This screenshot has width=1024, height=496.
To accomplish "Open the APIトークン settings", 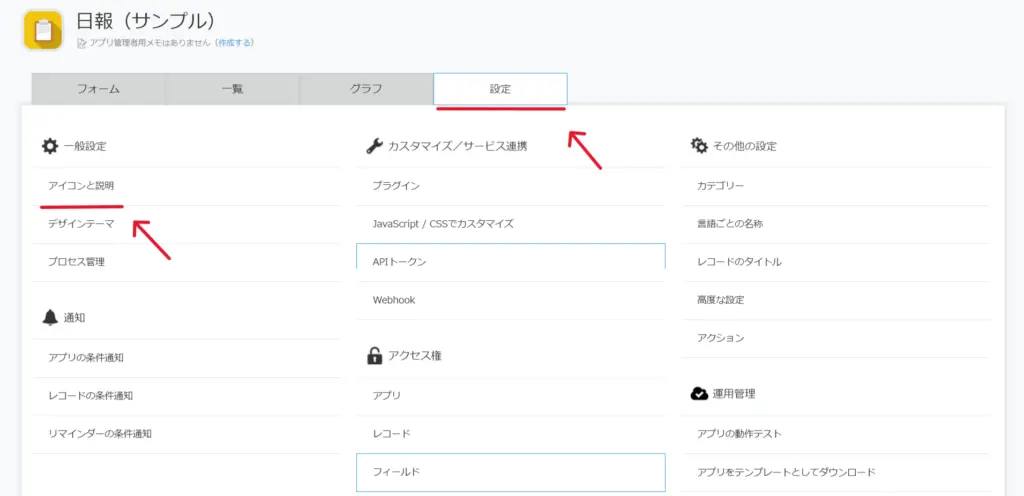I will [399, 262].
